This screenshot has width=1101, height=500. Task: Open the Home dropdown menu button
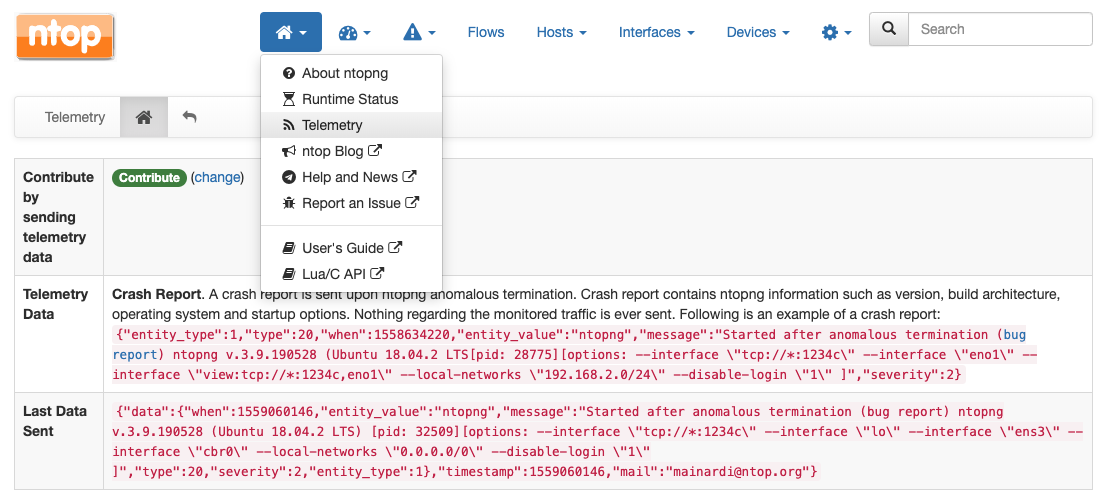click(291, 32)
